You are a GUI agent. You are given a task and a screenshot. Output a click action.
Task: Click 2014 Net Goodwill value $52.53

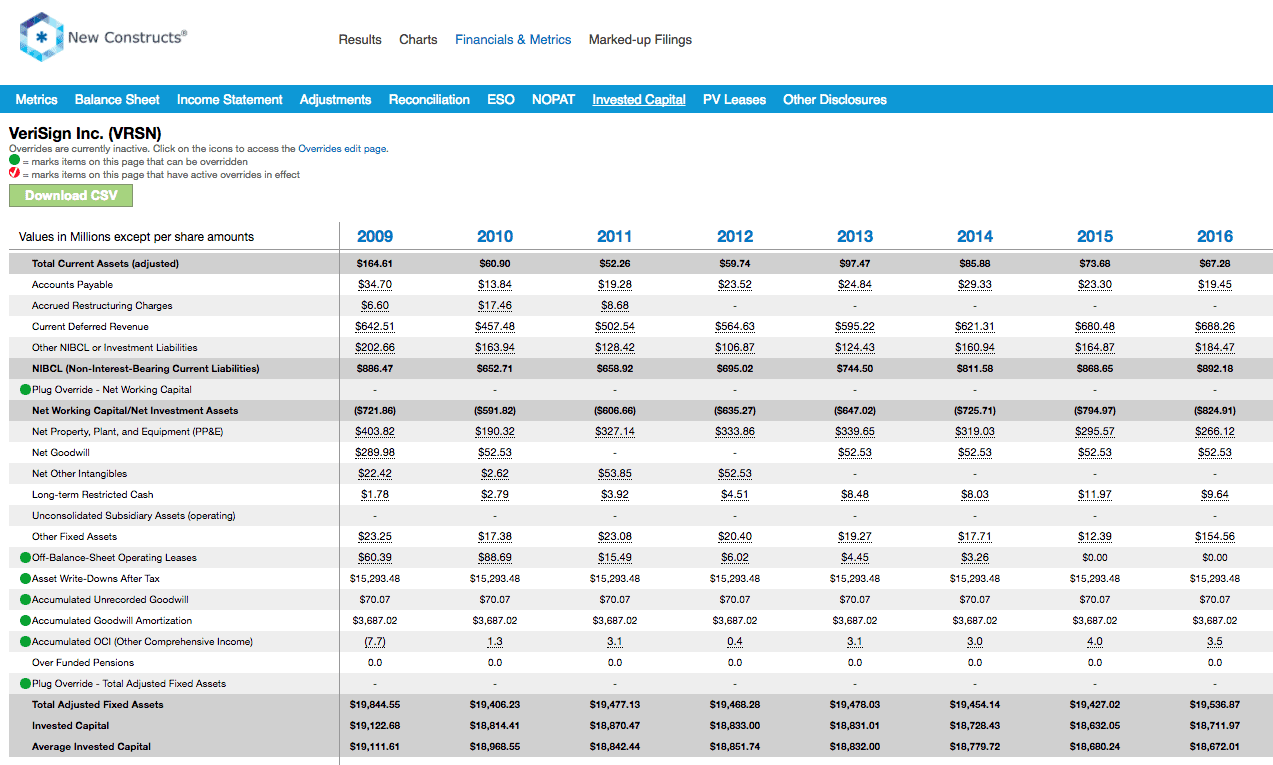pos(975,453)
